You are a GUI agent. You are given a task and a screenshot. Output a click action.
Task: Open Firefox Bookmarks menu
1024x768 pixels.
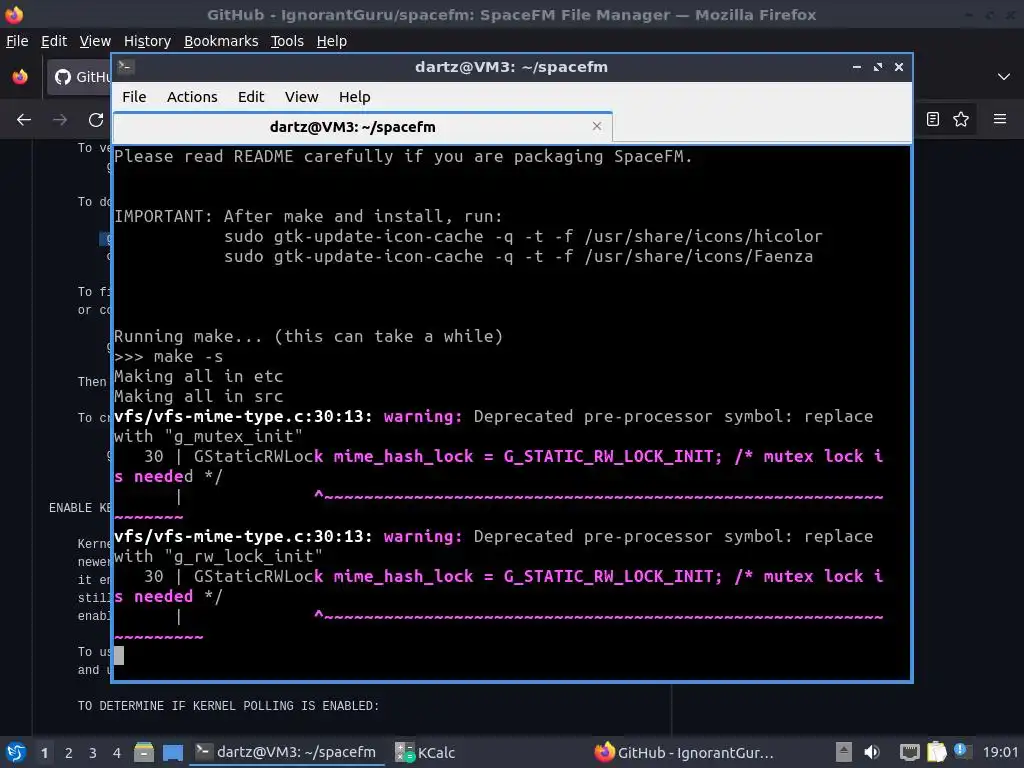[x=221, y=41]
